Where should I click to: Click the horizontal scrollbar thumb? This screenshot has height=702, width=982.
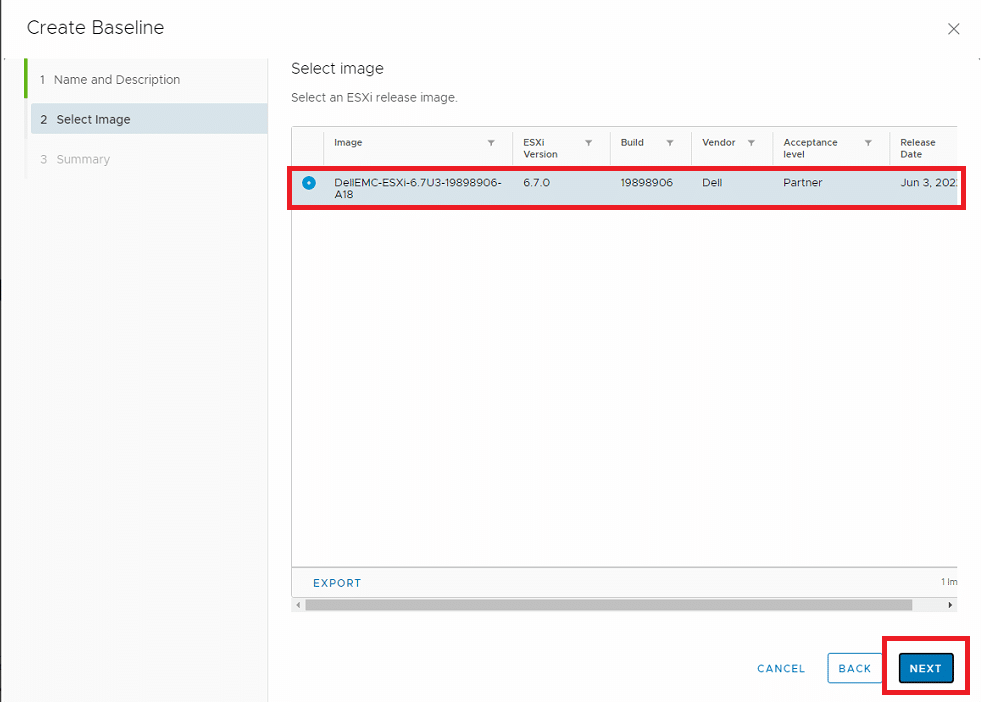(x=609, y=605)
